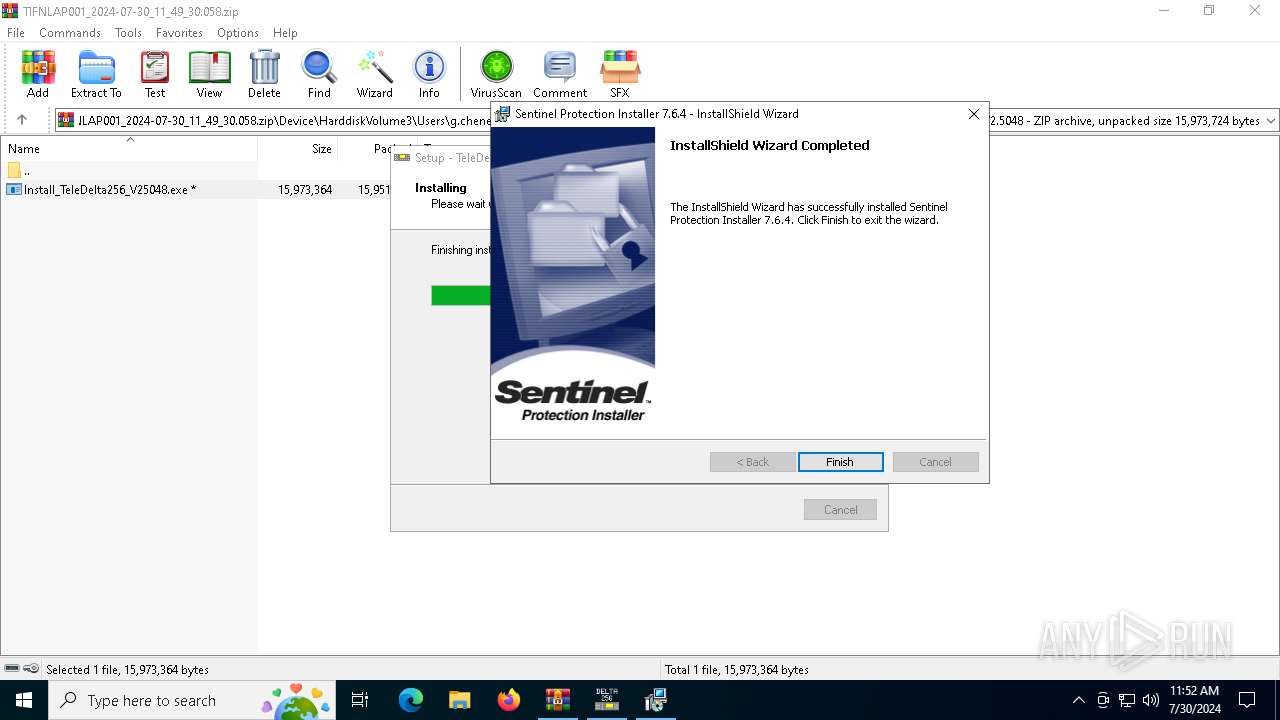1280x720 pixels.
Task: Open the Options menu
Action: pyautogui.click(x=238, y=32)
